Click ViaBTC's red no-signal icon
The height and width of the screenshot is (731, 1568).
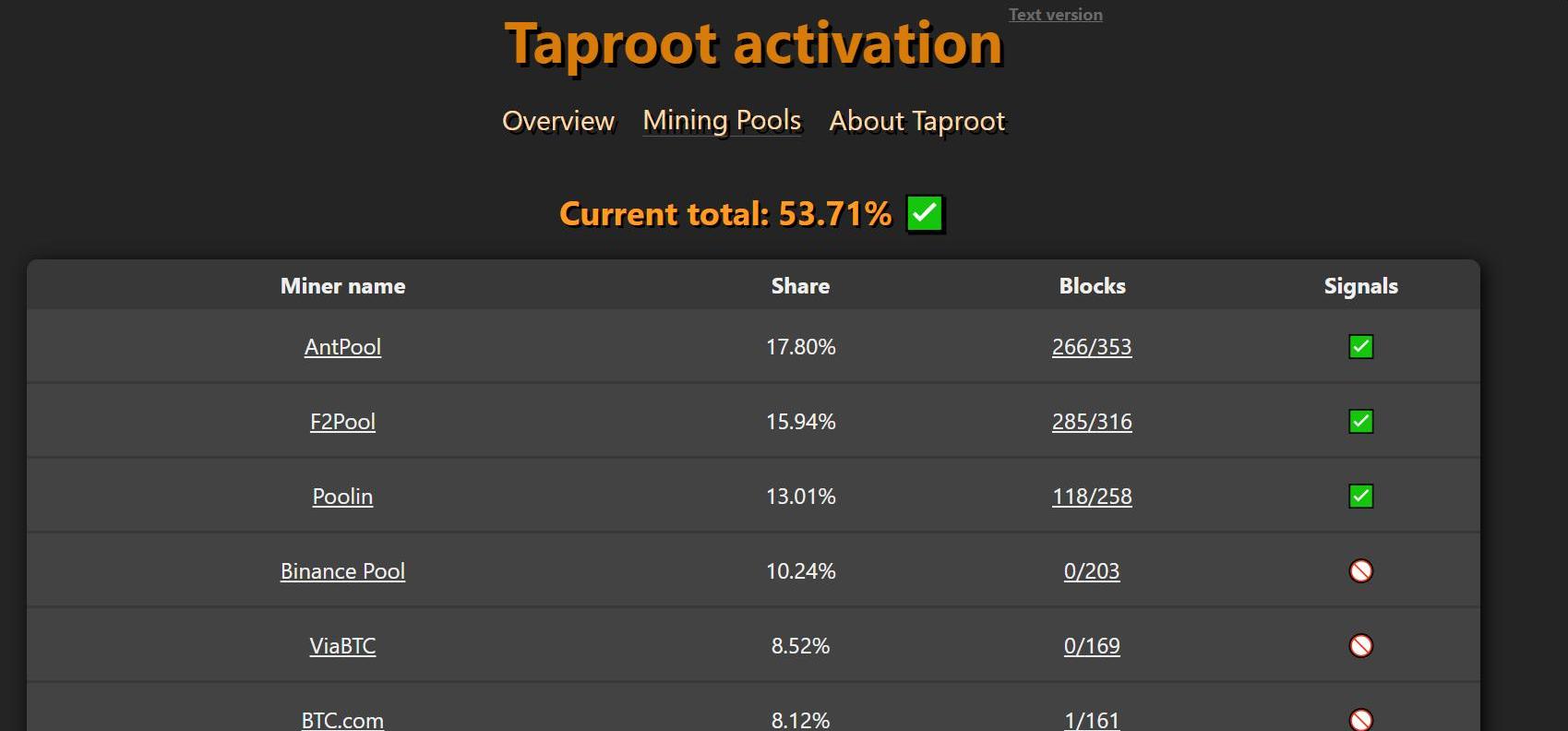(x=1360, y=646)
